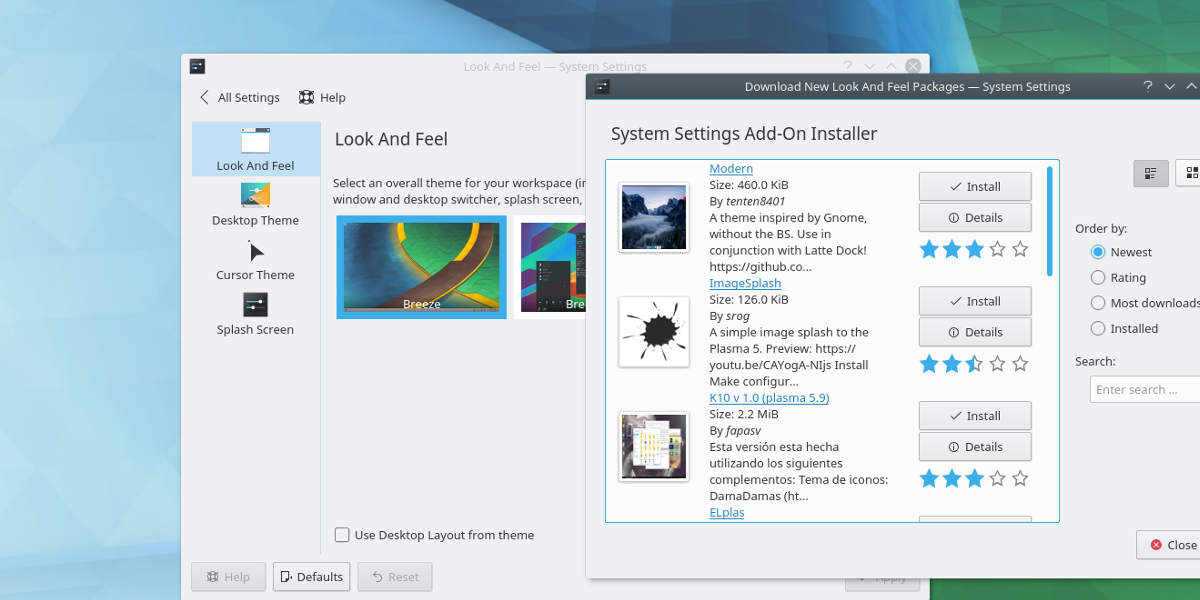Switch to icons grid view mode
1200x600 pixels.
(x=1189, y=173)
